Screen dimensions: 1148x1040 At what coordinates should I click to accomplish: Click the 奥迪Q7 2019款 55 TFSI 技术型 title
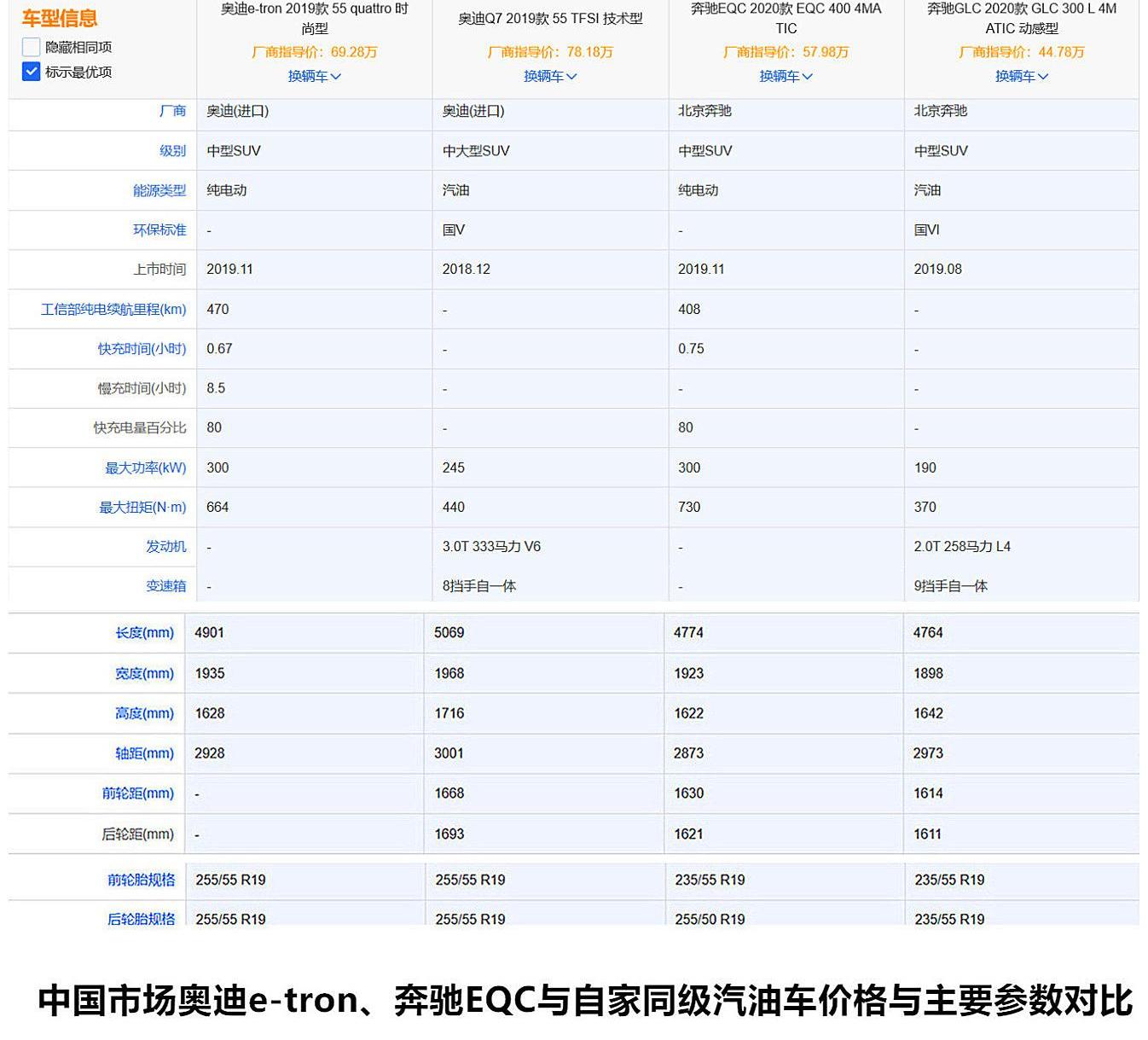click(x=550, y=18)
